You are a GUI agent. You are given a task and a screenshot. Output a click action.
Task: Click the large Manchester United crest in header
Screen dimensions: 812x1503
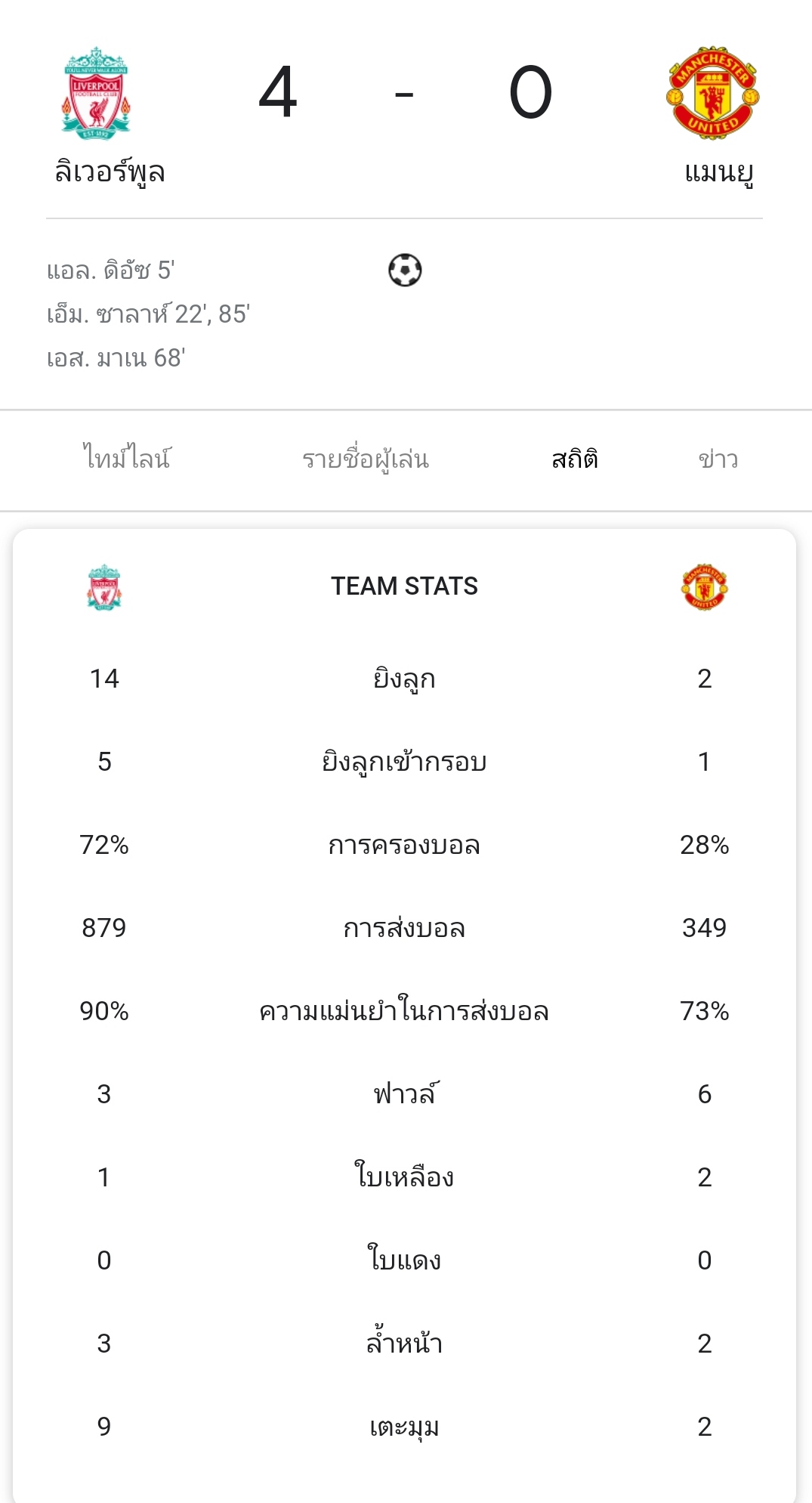click(712, 93)
